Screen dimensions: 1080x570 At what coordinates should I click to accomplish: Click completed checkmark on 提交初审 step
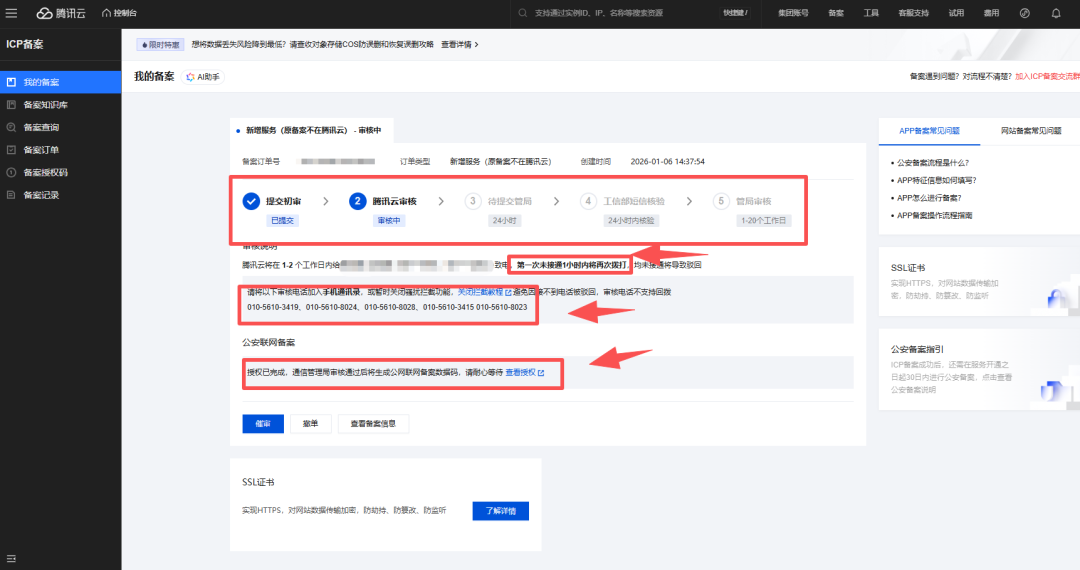pos(251,201)
